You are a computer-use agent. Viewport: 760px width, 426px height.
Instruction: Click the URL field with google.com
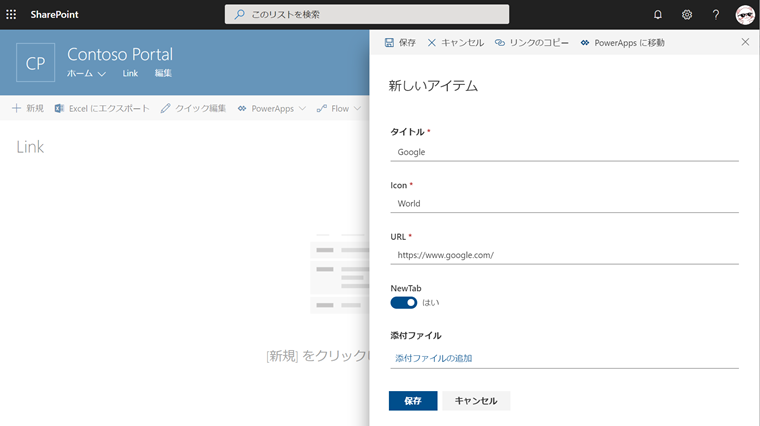[564, 255]
